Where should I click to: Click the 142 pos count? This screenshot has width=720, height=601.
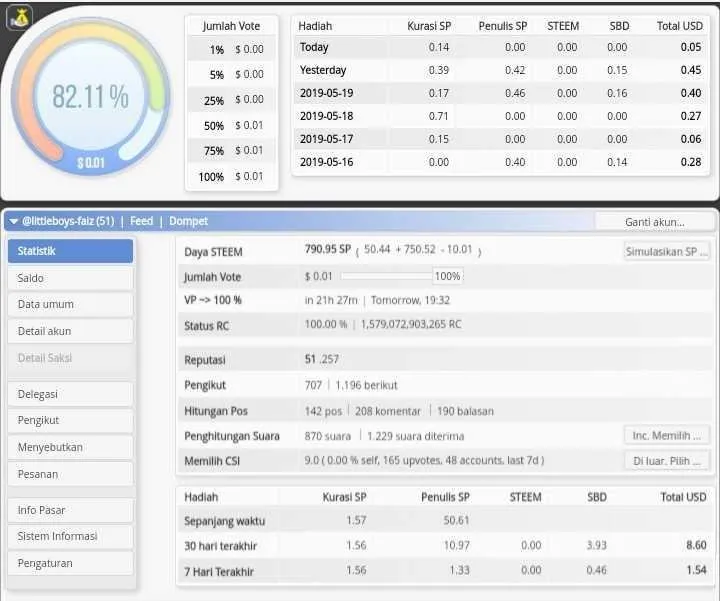[x=323, y=411]
